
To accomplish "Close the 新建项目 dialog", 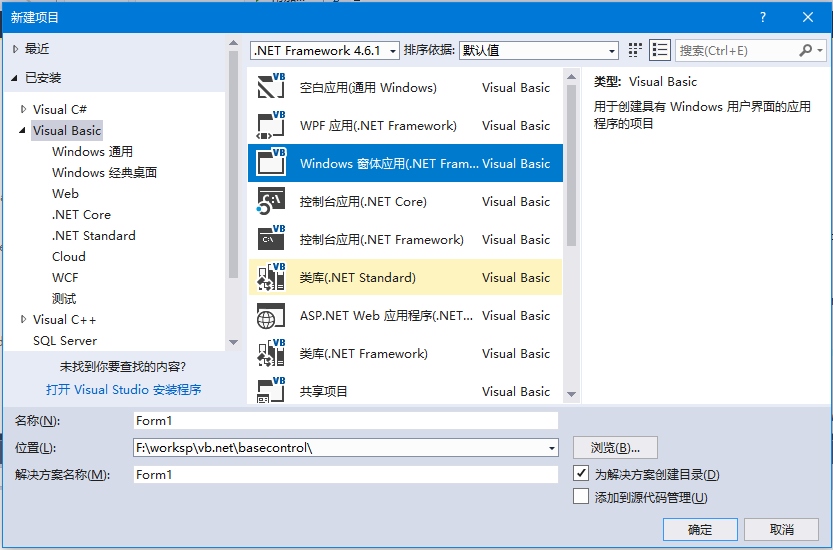I will coord(808,17).
